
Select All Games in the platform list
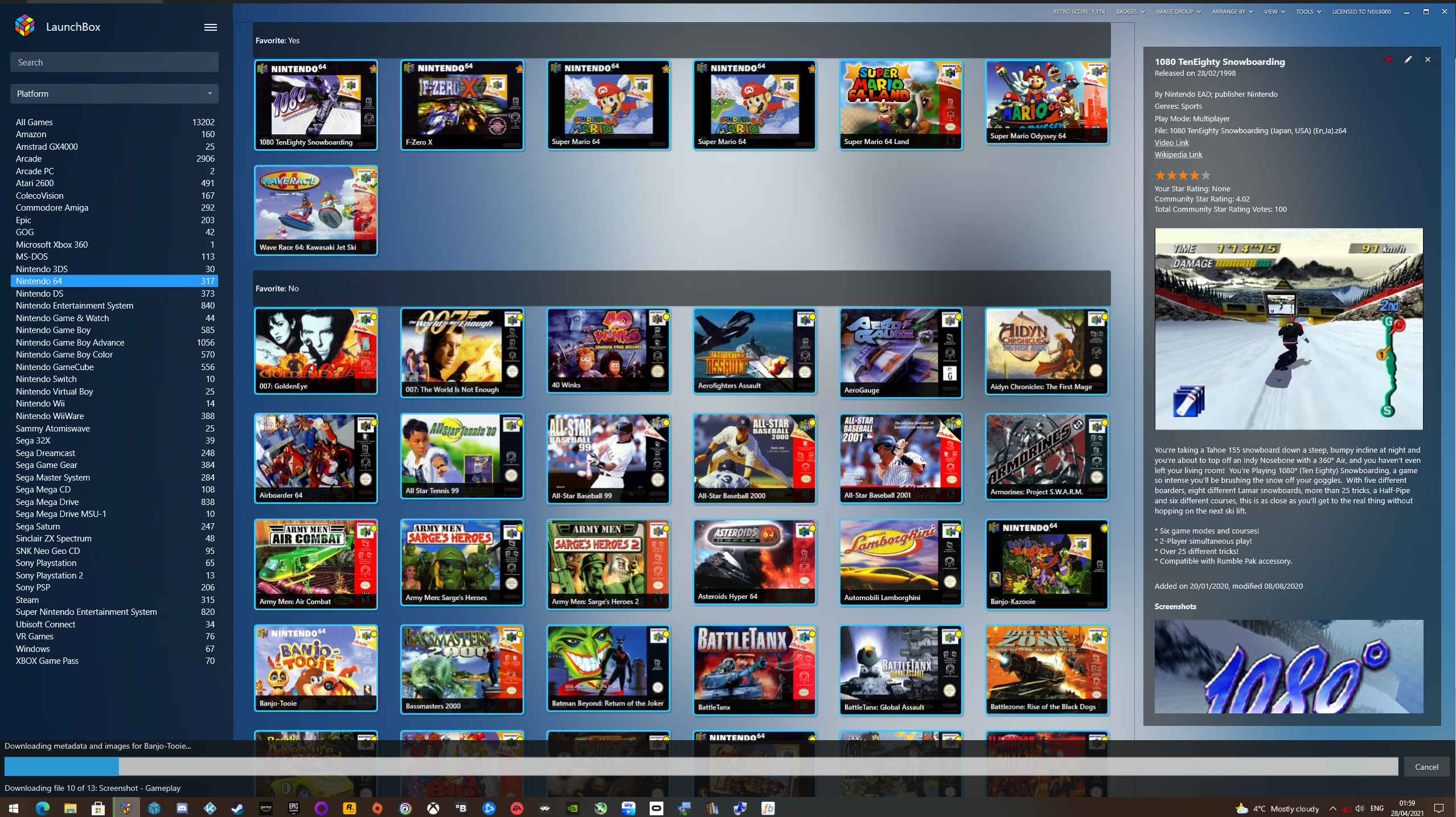coord(114,122)
